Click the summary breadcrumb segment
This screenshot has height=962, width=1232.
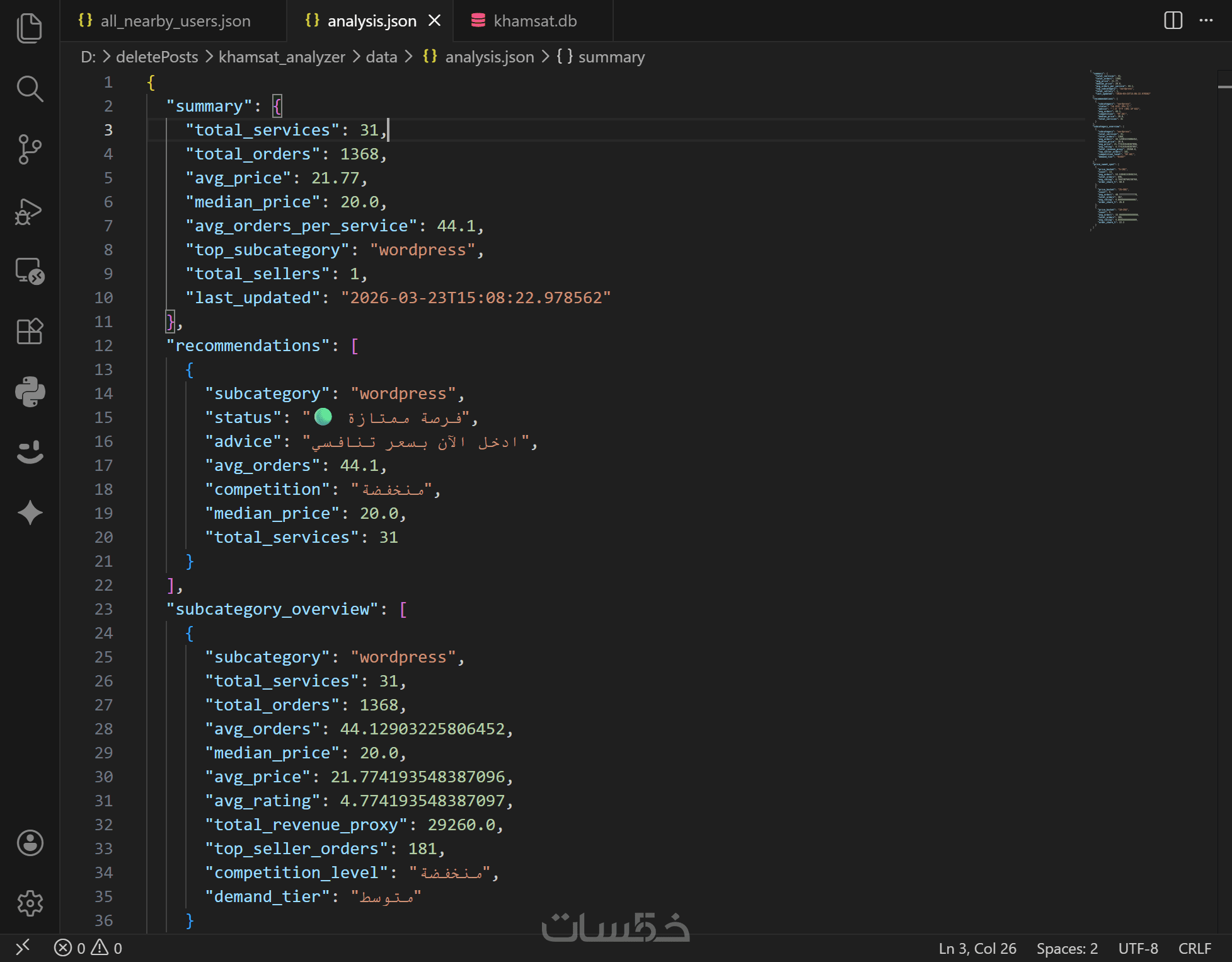[x=611, y=57]
